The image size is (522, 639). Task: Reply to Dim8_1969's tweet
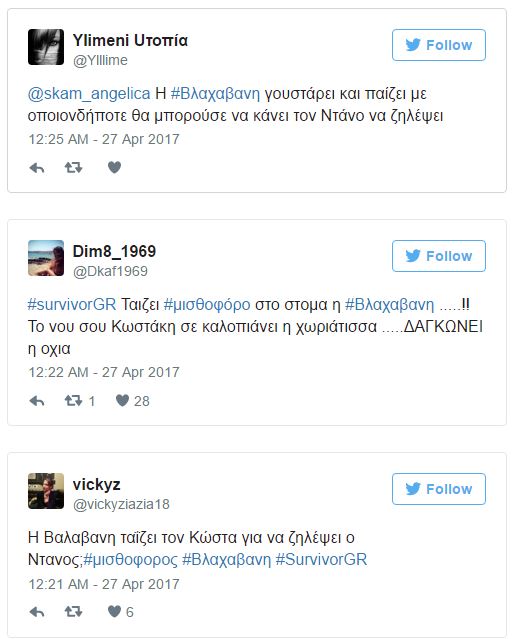coord(37,401)
